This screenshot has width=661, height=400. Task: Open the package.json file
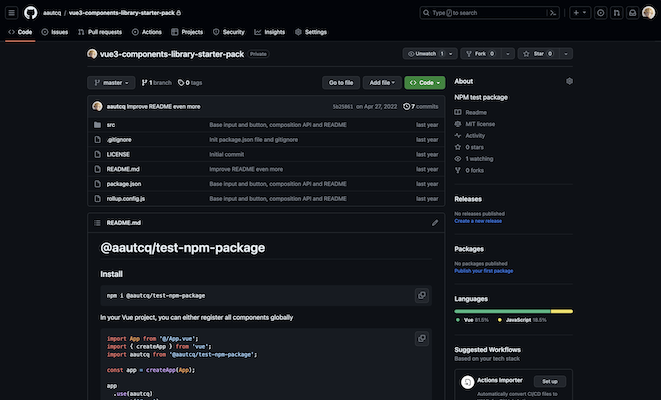(x=124, y=184)
